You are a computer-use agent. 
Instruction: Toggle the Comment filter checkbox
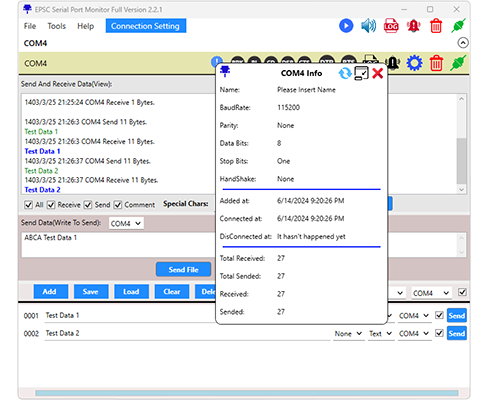tap(118, 205)
